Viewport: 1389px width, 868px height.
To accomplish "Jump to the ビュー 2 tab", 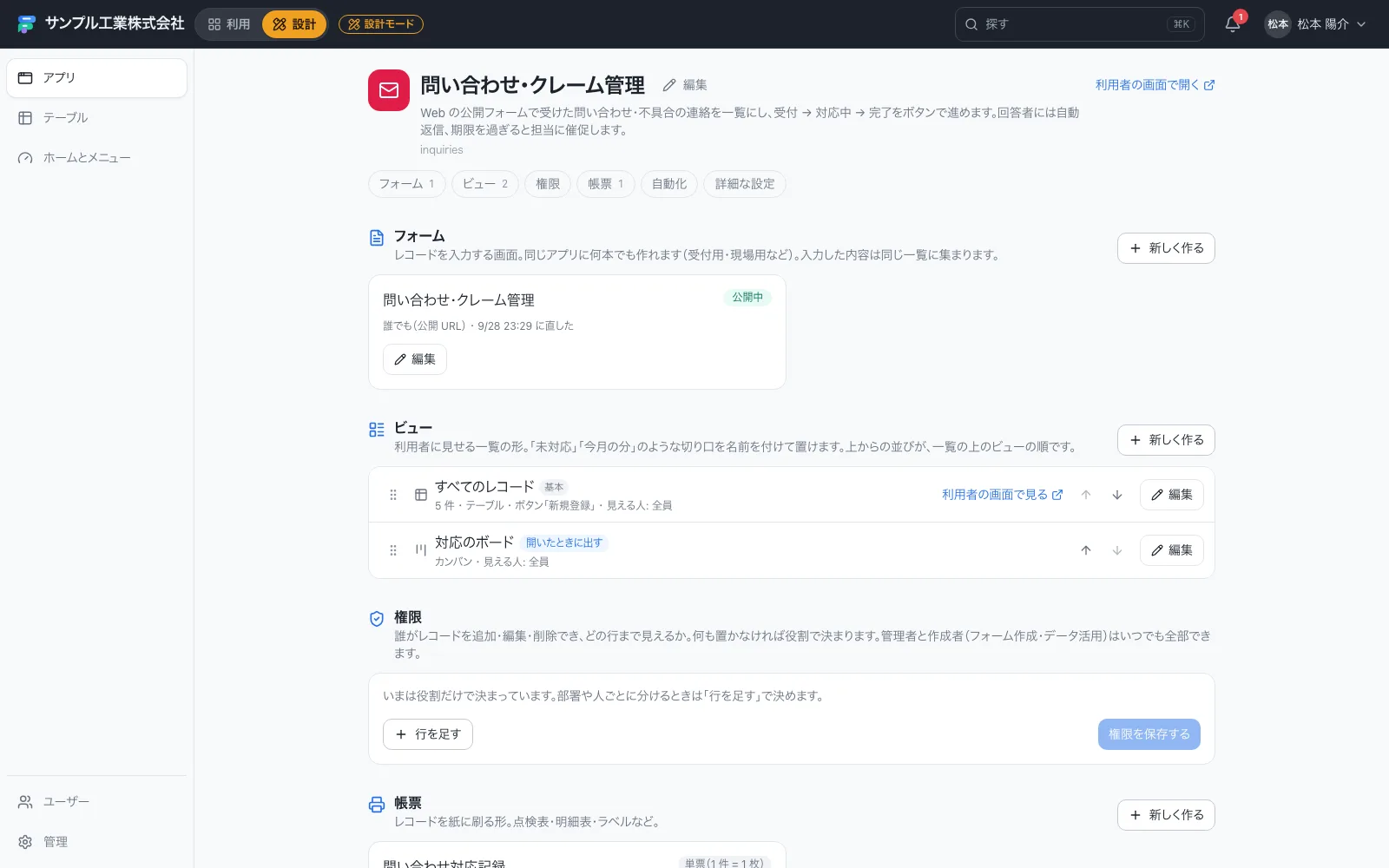I will pyautogui.click(x=485, y=184).
